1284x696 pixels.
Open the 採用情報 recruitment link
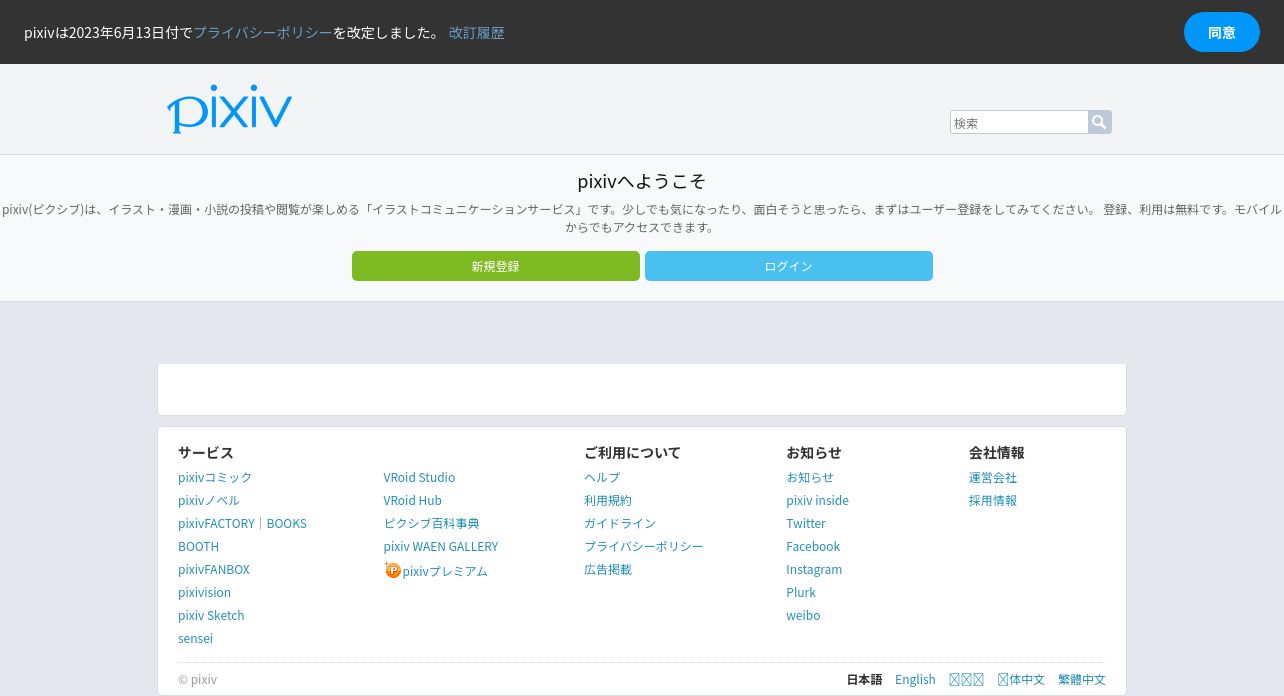point(993,500)
